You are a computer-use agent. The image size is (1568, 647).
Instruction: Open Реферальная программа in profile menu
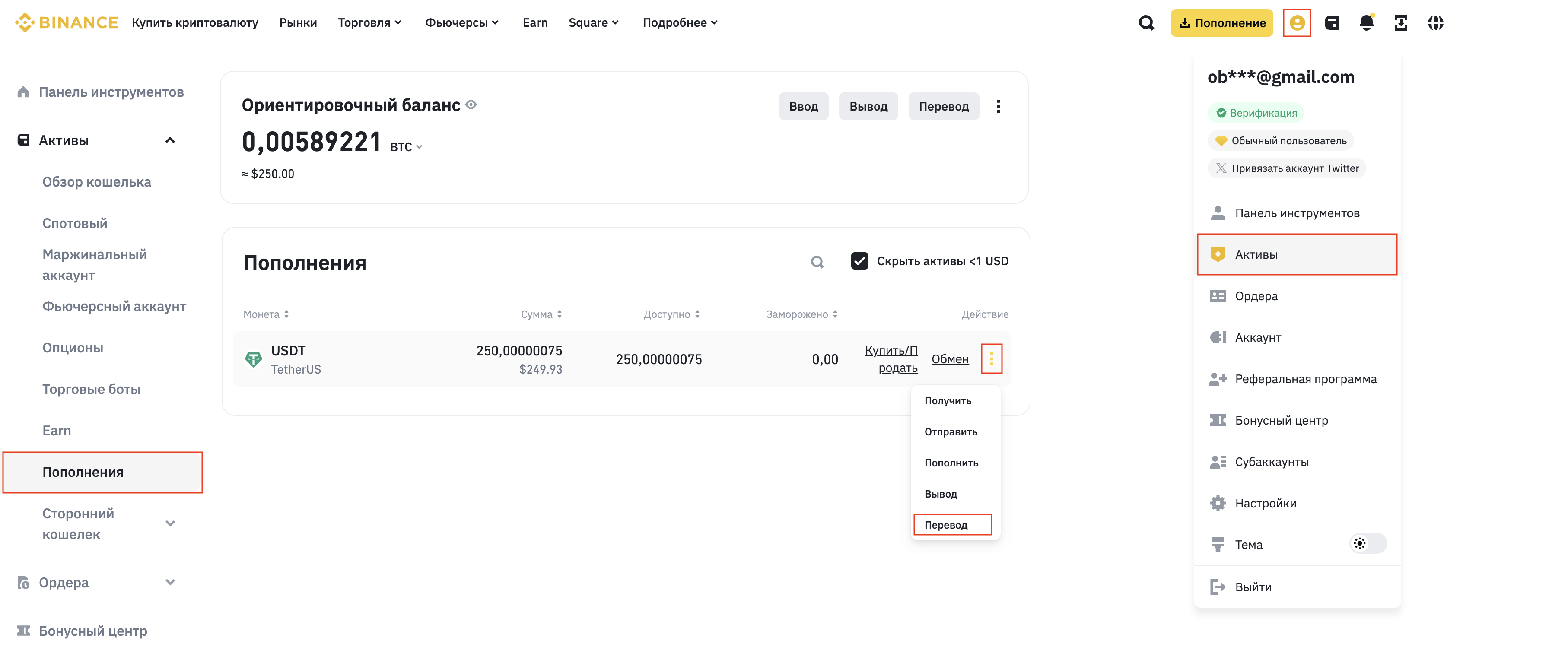(1297, 379)
